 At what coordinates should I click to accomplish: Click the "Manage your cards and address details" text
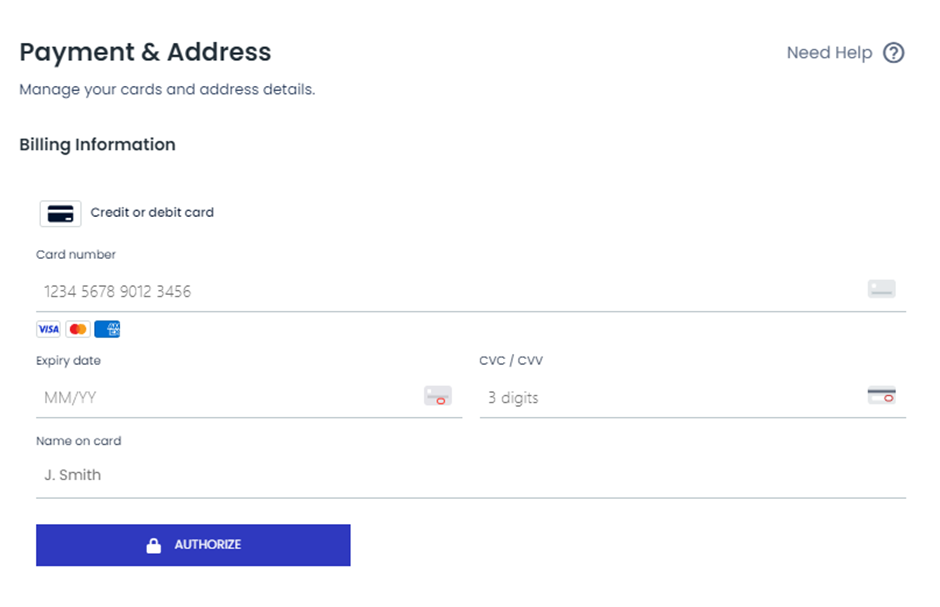coord(167,90)
